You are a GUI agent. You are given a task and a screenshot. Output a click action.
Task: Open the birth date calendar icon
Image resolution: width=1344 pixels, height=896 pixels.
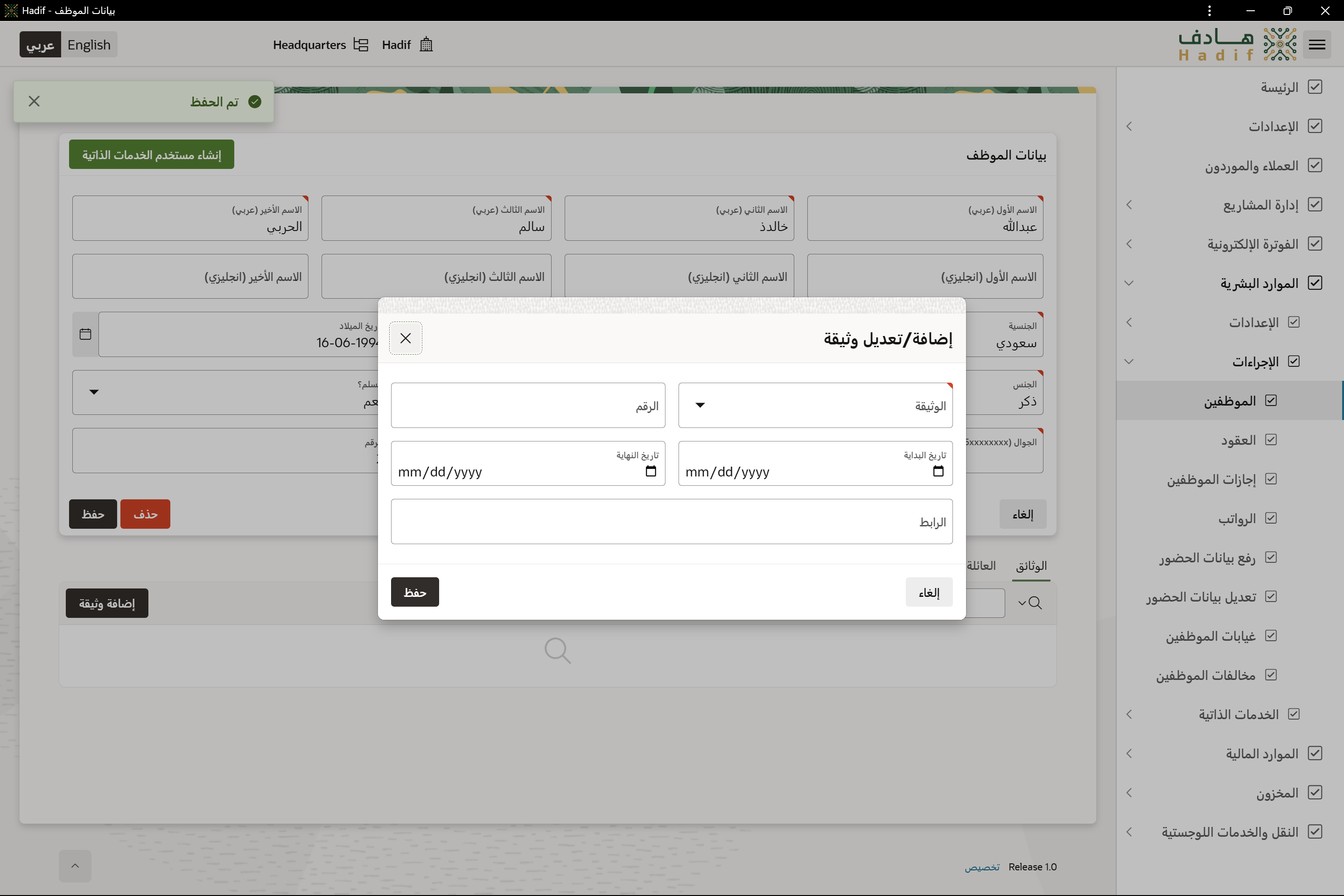85,334
